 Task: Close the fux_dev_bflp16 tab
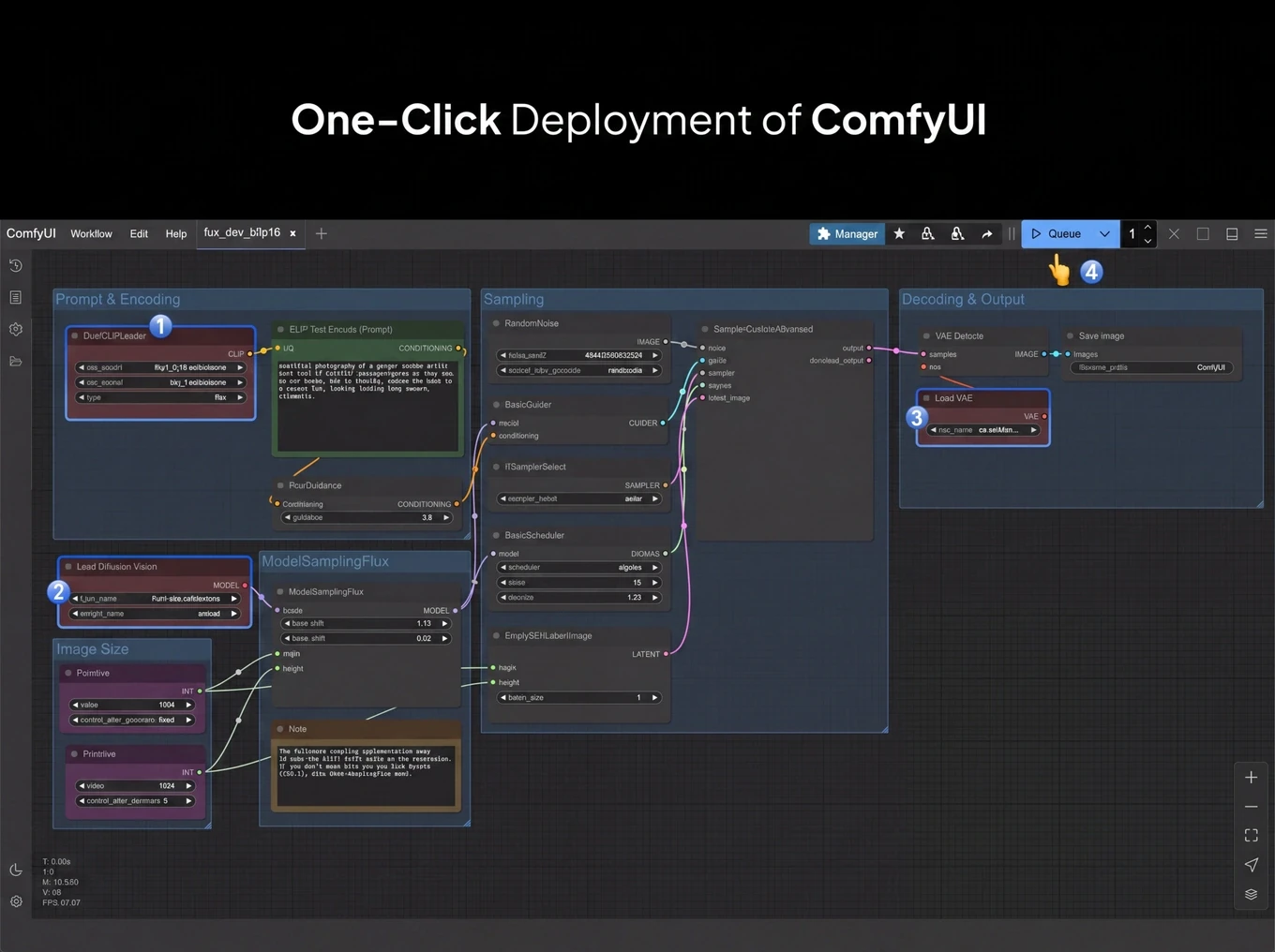coord(292,233)
